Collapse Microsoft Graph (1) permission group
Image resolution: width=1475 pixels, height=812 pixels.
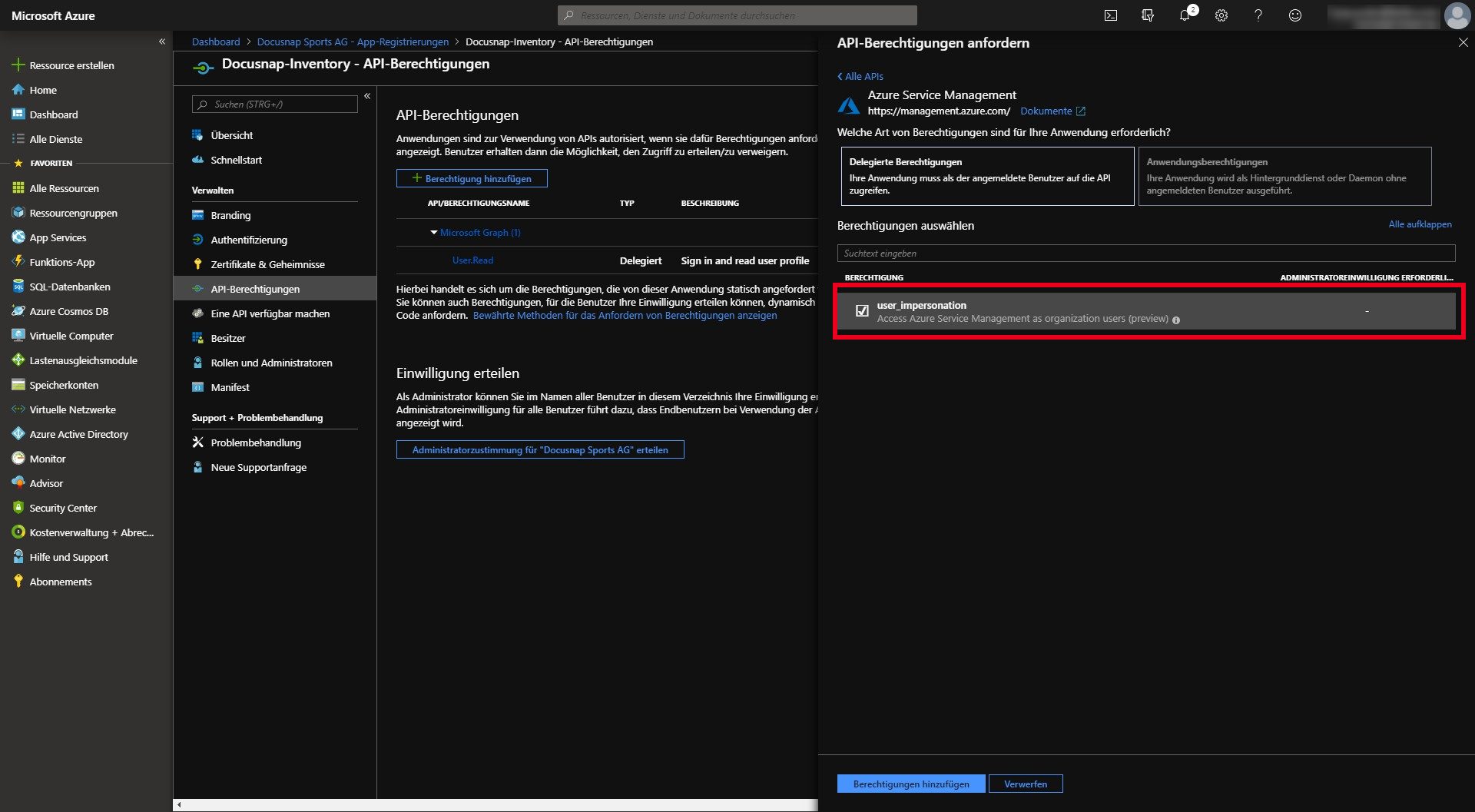pyautogui.click(x=434, y=232)
